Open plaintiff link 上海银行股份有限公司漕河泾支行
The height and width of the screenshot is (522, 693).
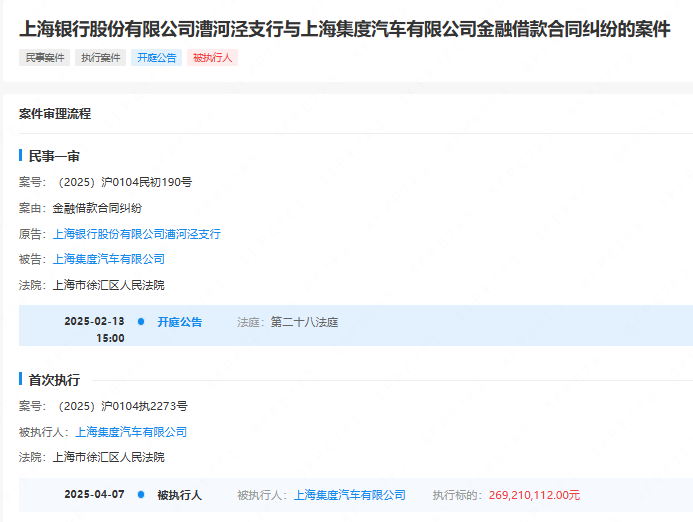click(136, 234)
